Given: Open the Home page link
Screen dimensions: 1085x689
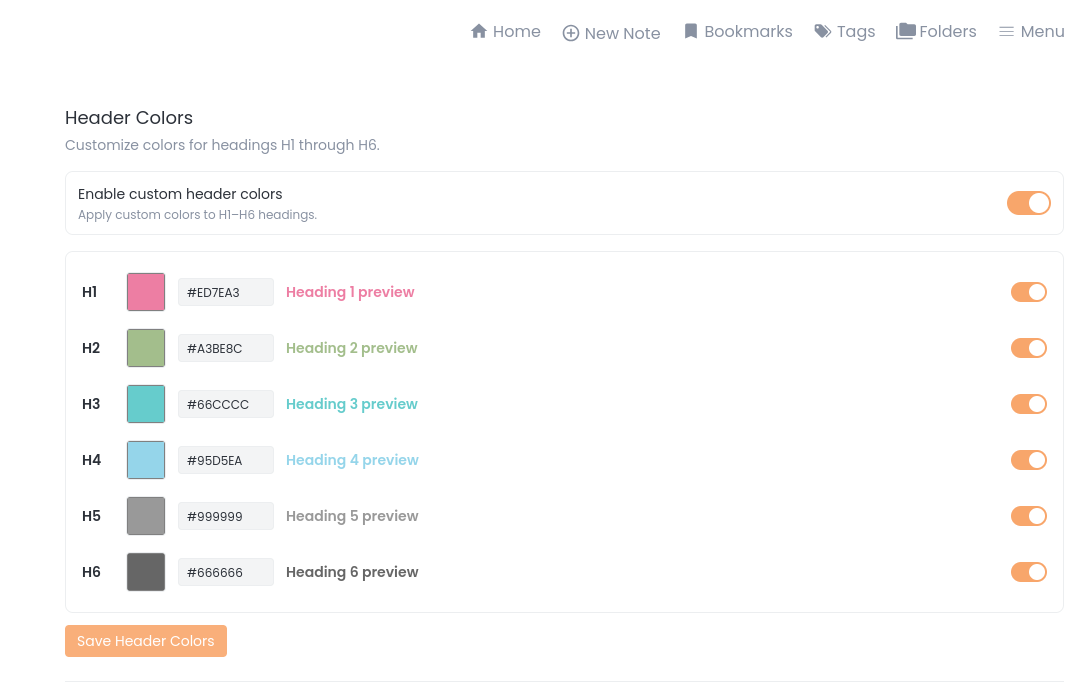Looking at the screenshot, I should [506, 32].
